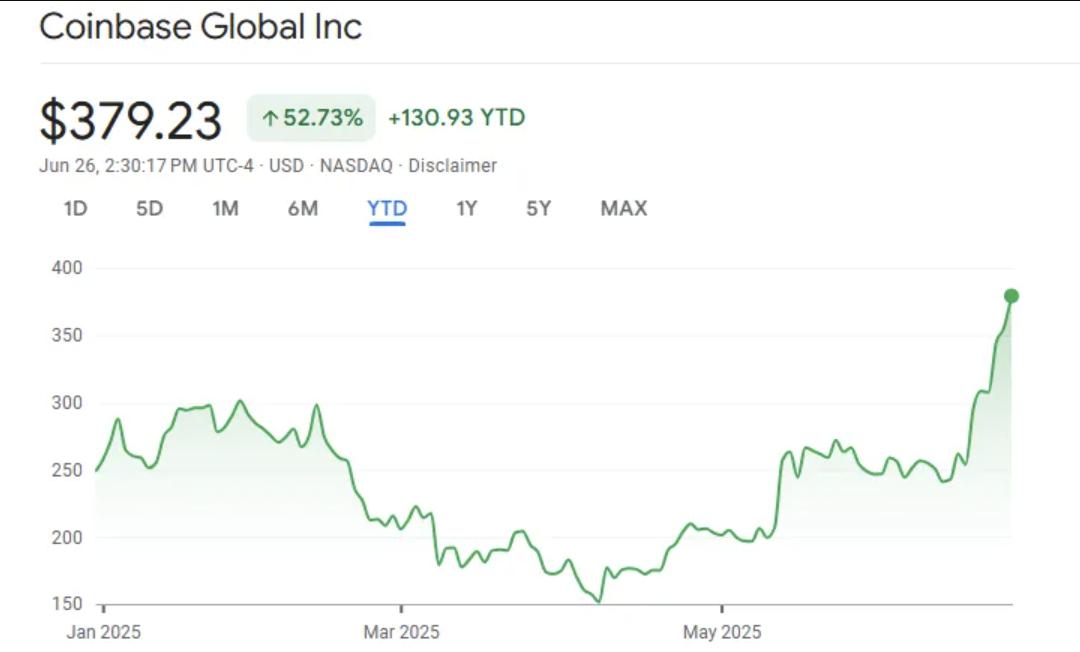1080x652 pixels.
Task: Select the 5D time range
Action: [150, 209]
